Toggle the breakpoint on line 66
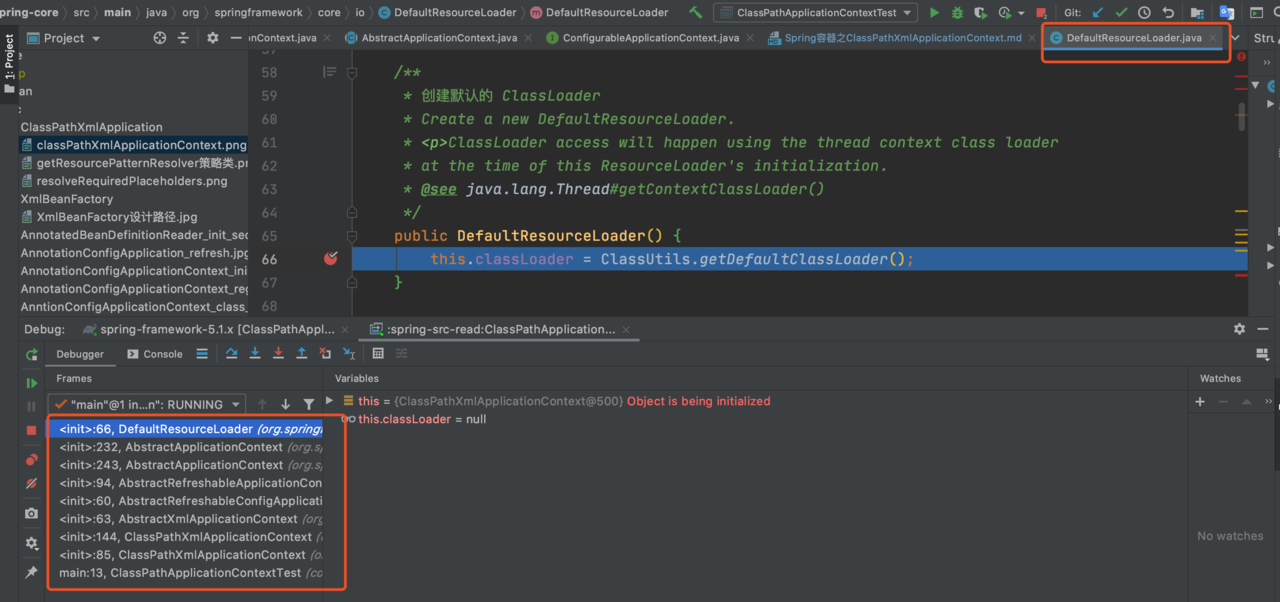This screenshot has height=602, width=1280. (330, 259)
